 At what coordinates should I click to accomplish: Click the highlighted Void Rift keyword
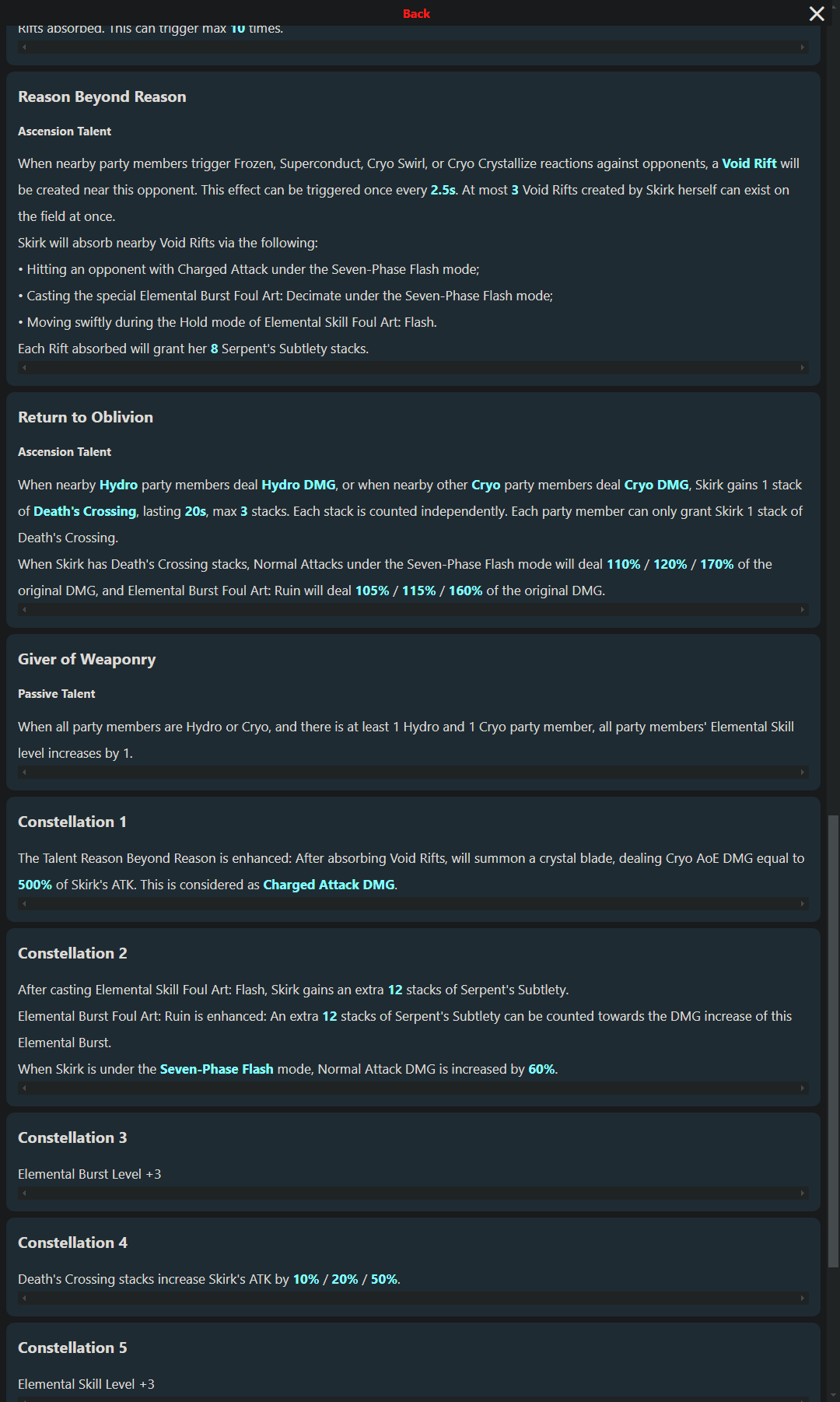pos(749,163)
